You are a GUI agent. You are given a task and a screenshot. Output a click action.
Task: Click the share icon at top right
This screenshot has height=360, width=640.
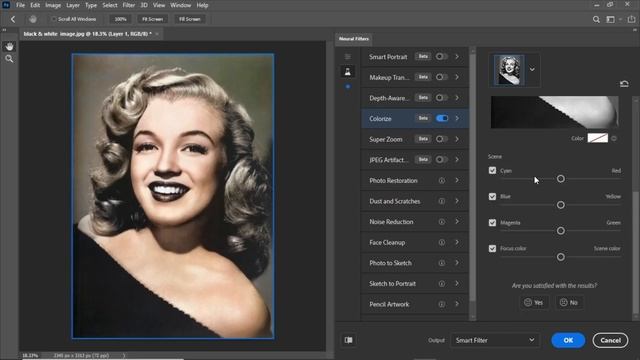(631, 19)
